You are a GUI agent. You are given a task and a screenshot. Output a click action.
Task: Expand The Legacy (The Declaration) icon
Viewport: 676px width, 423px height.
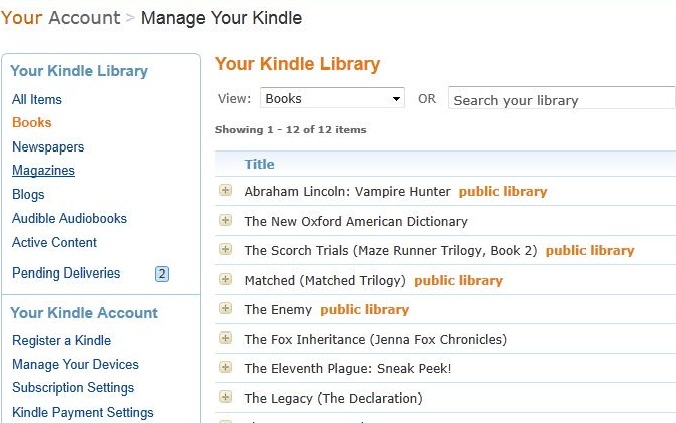[225, 397]
